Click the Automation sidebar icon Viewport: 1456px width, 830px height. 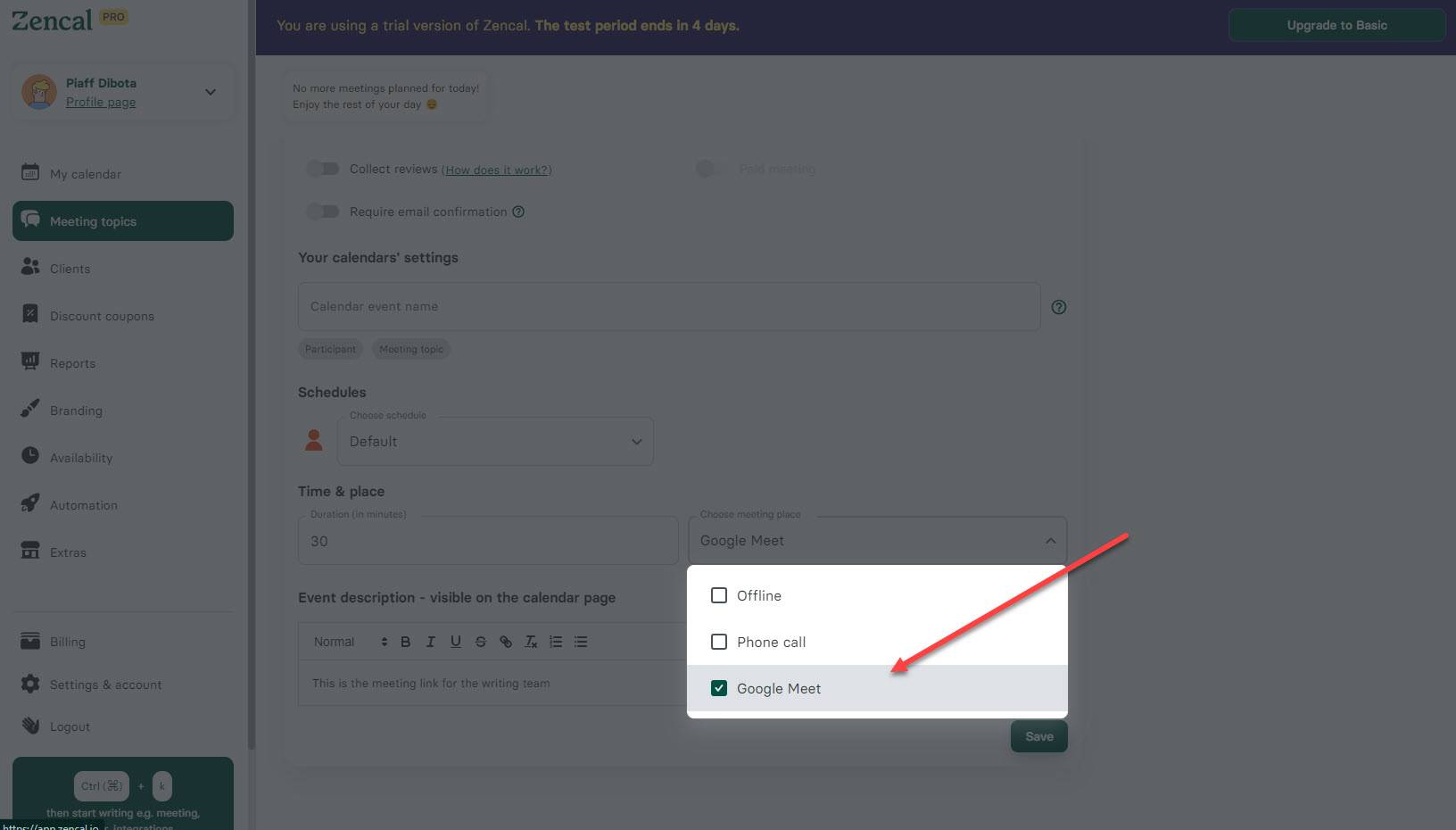click(x=29, y=504)
